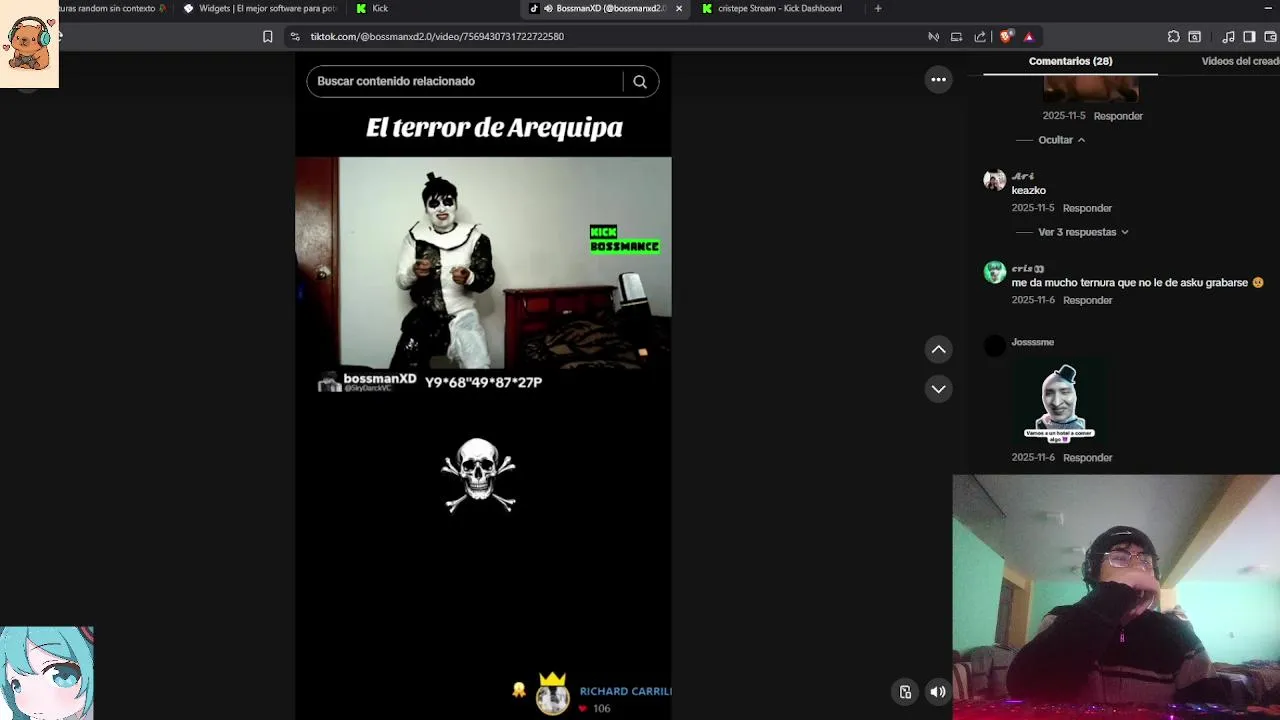Click the Buscar contenido relacionado search field
1280x720 pixels.
(x=465, y=81)
